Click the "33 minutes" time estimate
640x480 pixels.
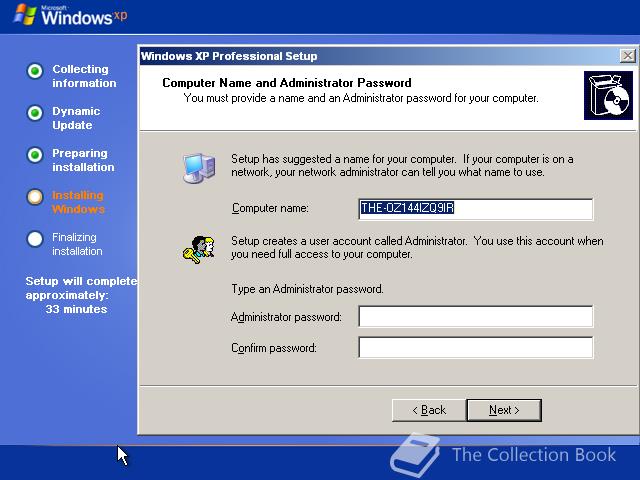pos(76,309)
